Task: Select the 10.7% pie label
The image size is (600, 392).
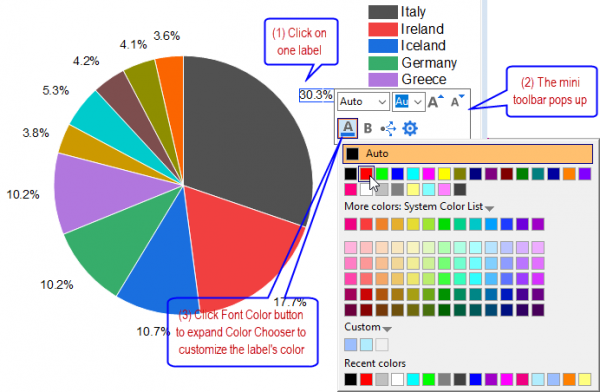Action: click(153, 332)
